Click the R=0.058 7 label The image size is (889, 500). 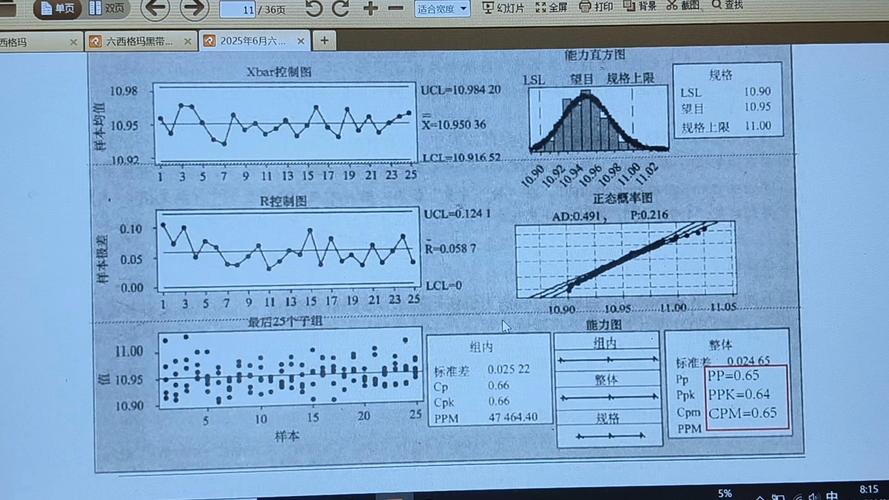point(451,248)
